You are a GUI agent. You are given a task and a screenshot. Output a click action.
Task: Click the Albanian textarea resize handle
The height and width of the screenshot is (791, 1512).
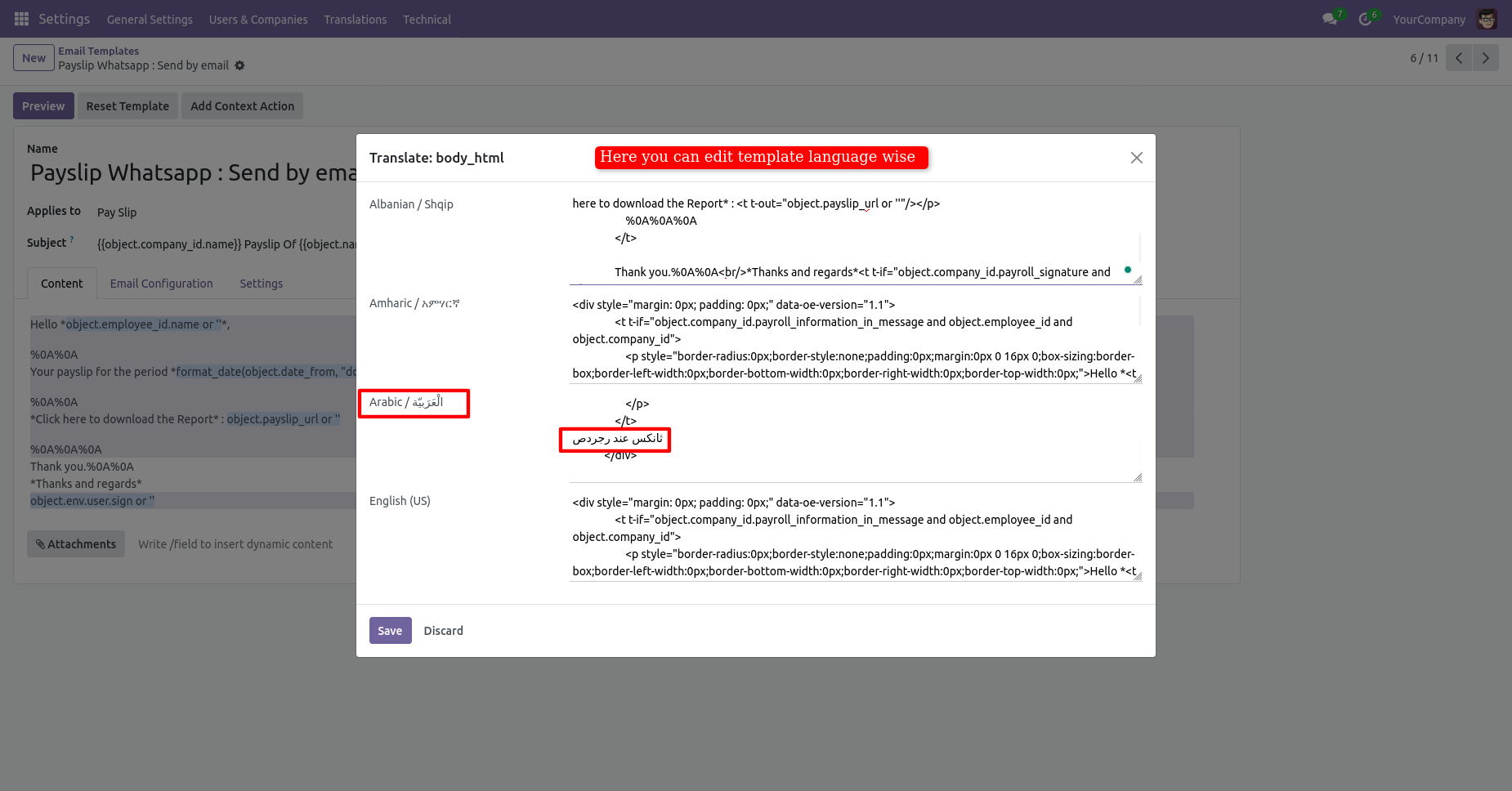[x=1138, y=280]
